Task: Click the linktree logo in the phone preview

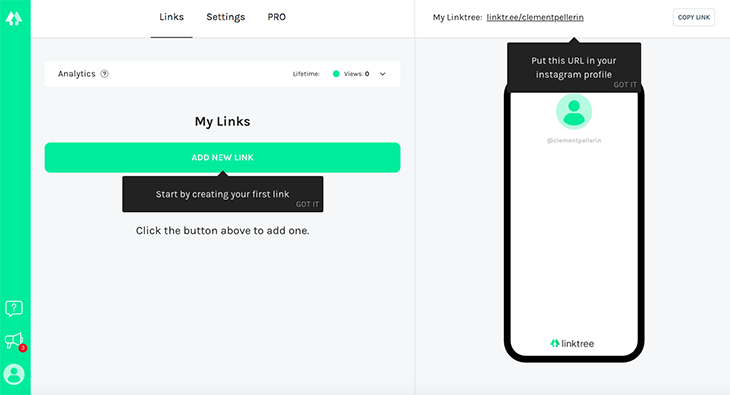Action: [x=572, y=343]
